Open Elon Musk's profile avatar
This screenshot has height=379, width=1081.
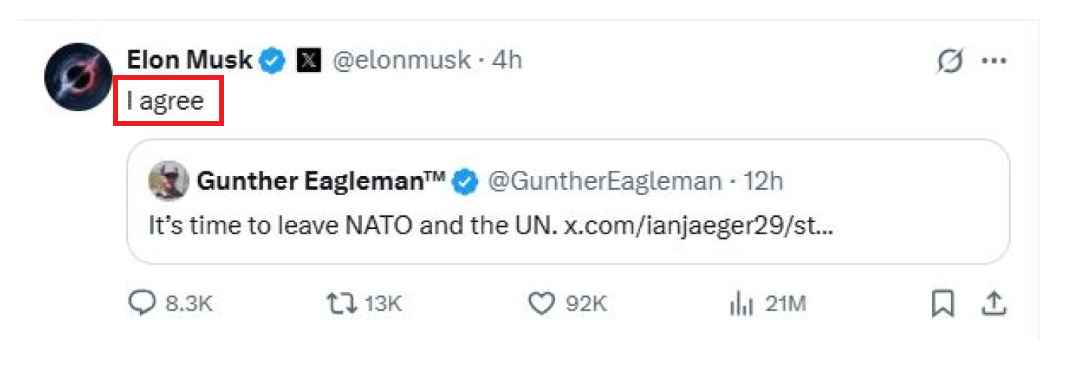(x=79, y=77)
